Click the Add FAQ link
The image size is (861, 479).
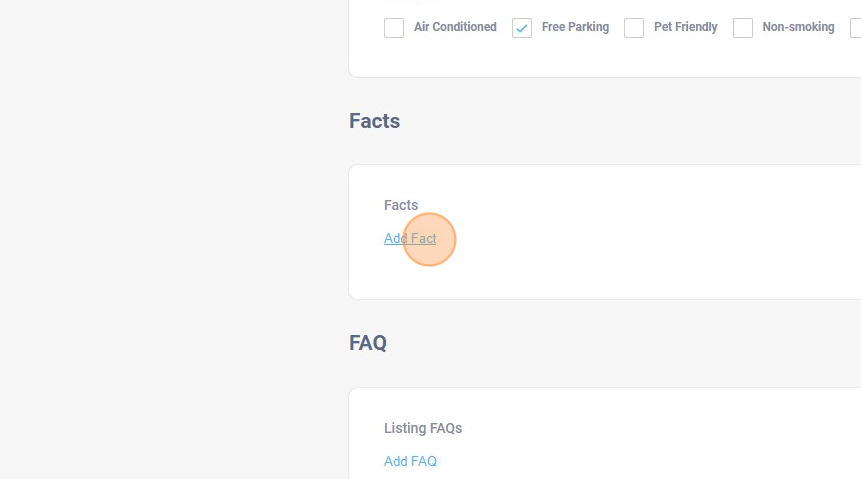tap(410, 462)
